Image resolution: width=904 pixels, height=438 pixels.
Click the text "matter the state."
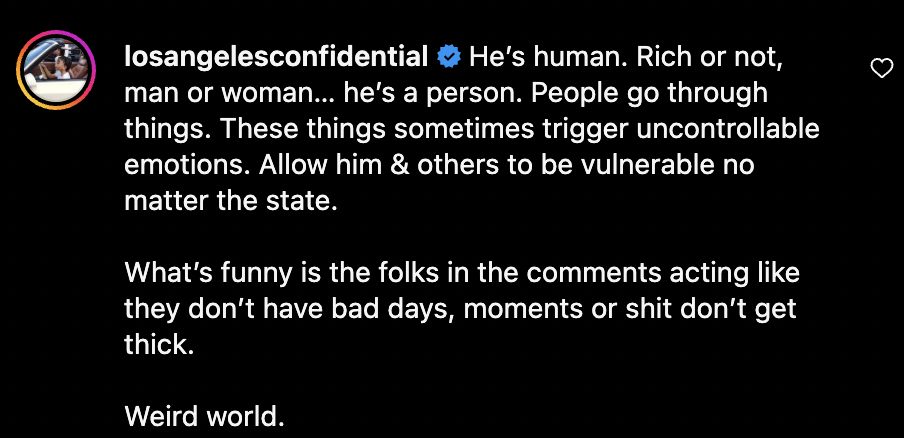tap(231, 201)
